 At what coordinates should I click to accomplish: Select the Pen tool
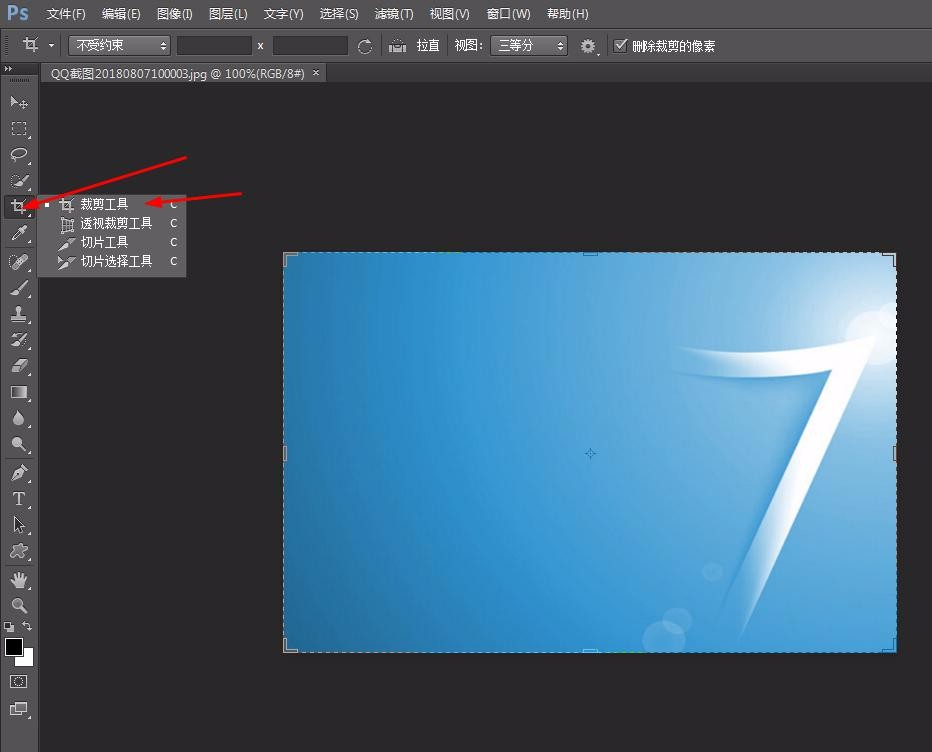18,473
